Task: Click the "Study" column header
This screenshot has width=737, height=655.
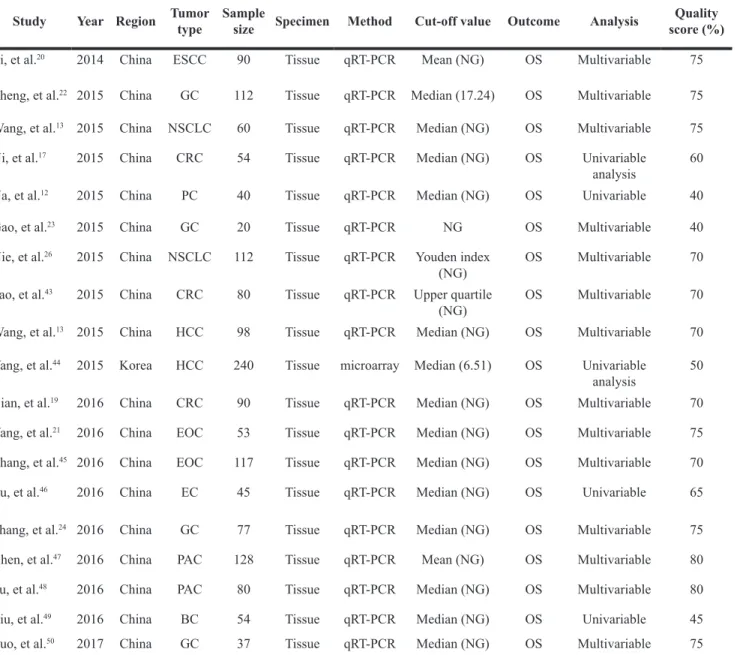Action: click(x=29, y=21)
